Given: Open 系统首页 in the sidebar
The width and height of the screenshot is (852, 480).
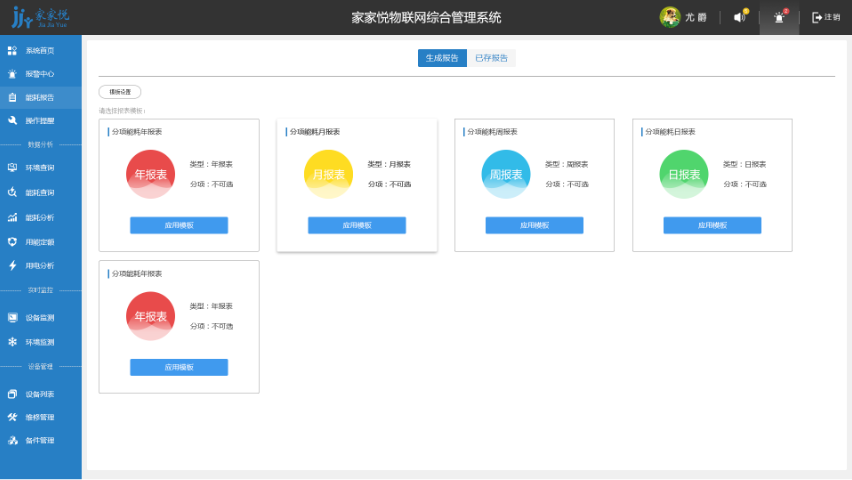Looking at the screenshot, I should coord(39,50).
